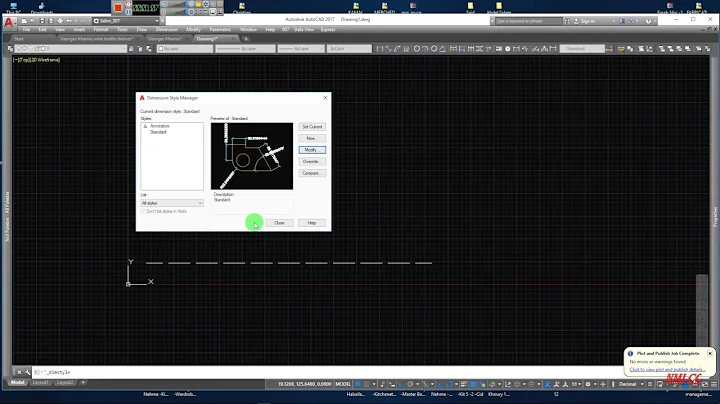The width and height of the screenshot is (720, 404).
Task: Toggle object snap in status bar
Action: 450,384
